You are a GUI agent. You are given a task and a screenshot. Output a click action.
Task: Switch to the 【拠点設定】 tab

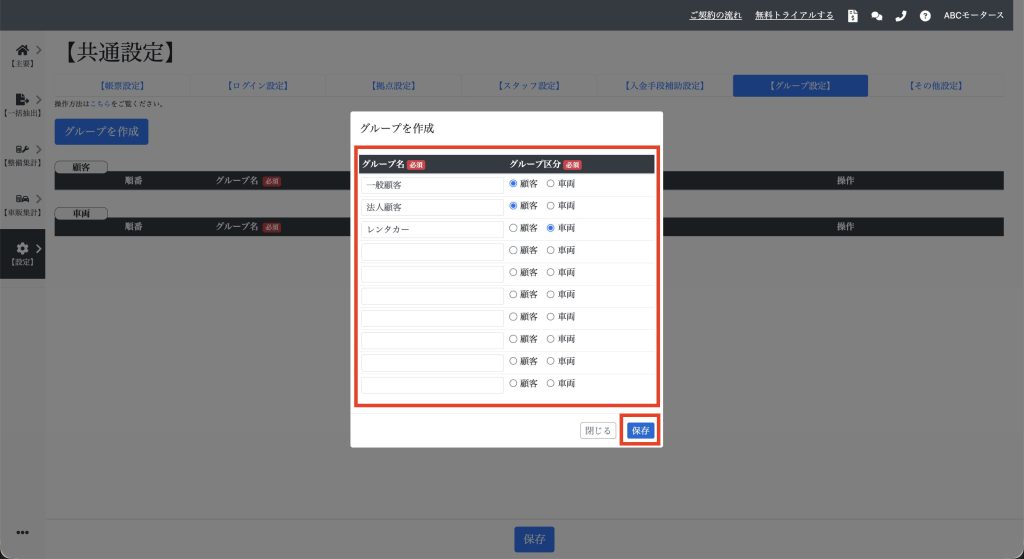[393, 86]
